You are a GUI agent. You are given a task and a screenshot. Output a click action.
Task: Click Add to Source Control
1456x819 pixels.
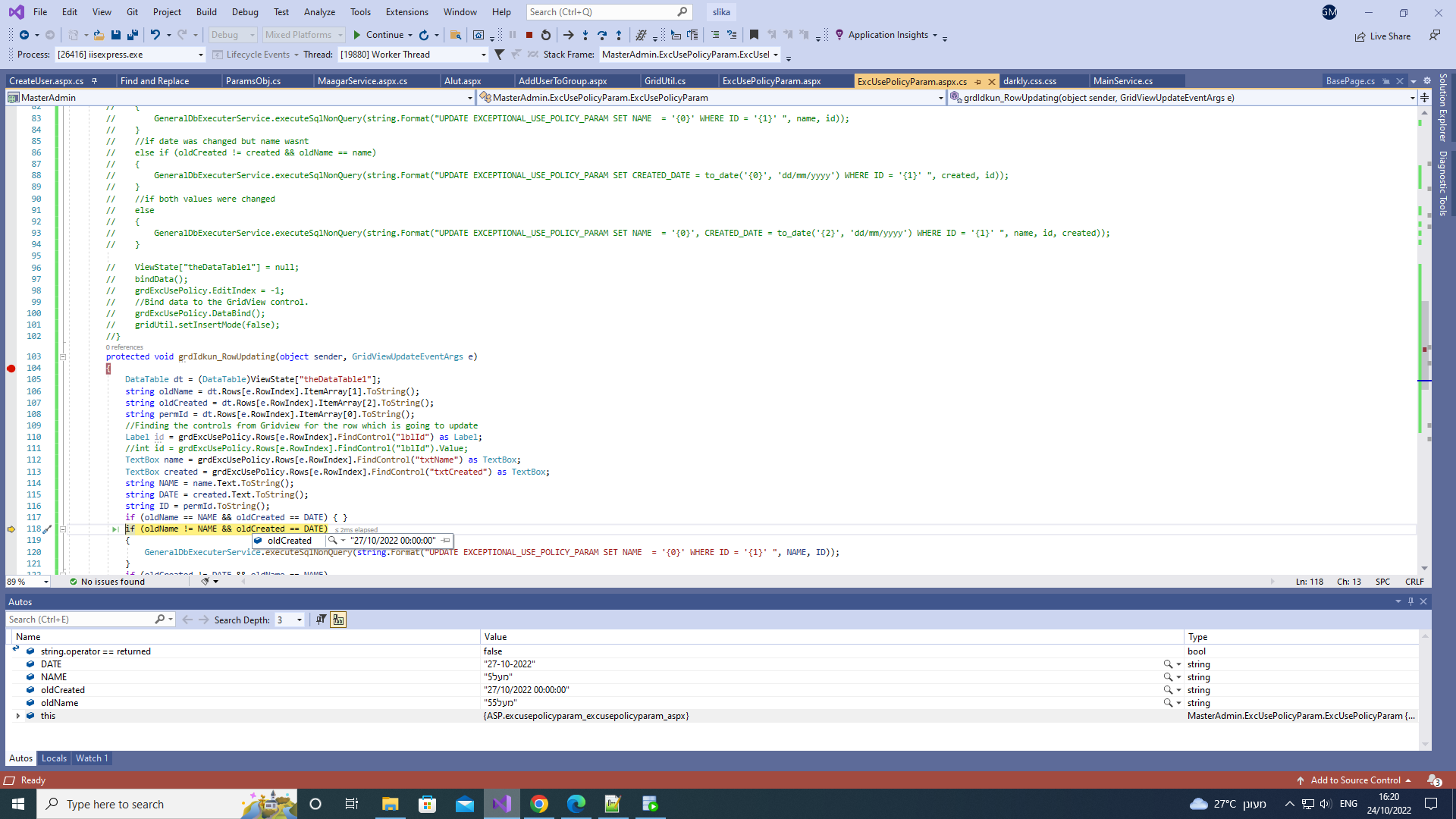coord(1355,780)
